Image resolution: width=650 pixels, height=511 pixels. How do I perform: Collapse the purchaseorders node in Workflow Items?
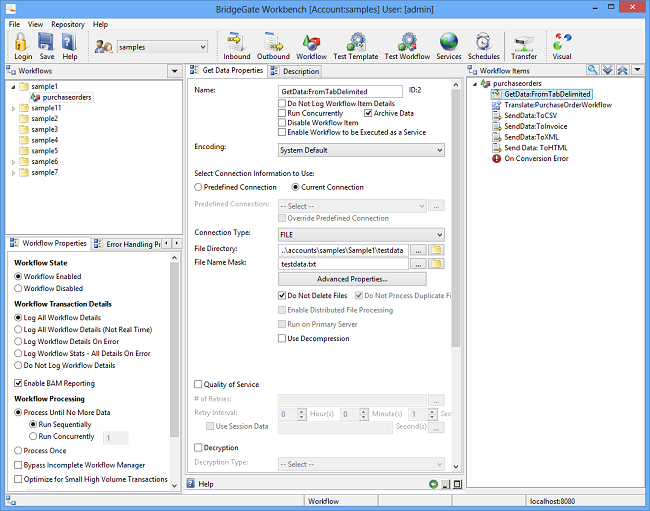(x=475, y=84)
